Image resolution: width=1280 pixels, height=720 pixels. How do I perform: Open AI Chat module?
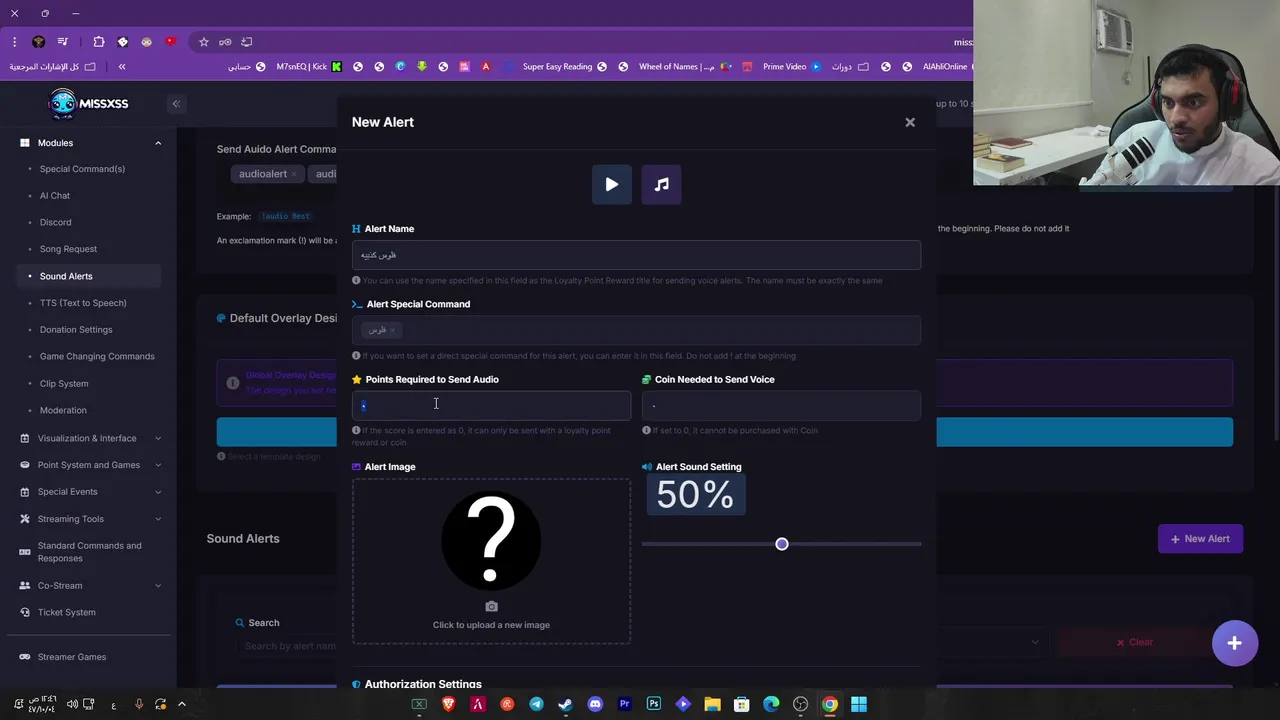[x=55, y=196]
